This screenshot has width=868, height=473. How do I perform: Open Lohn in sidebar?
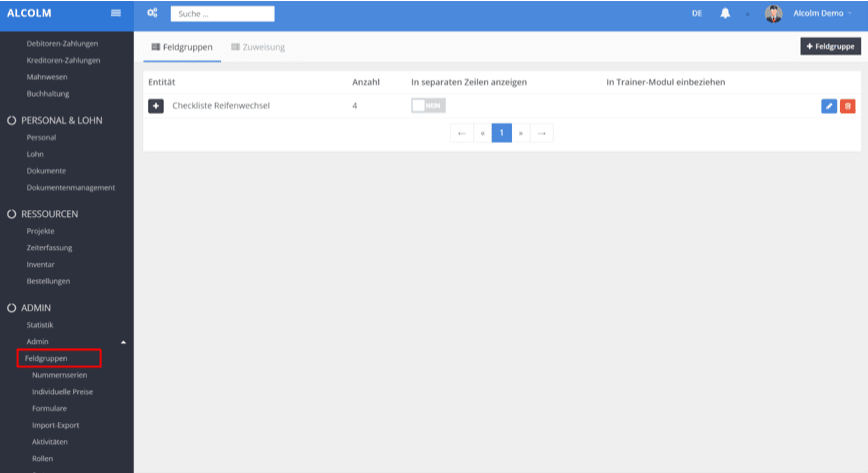35,154
